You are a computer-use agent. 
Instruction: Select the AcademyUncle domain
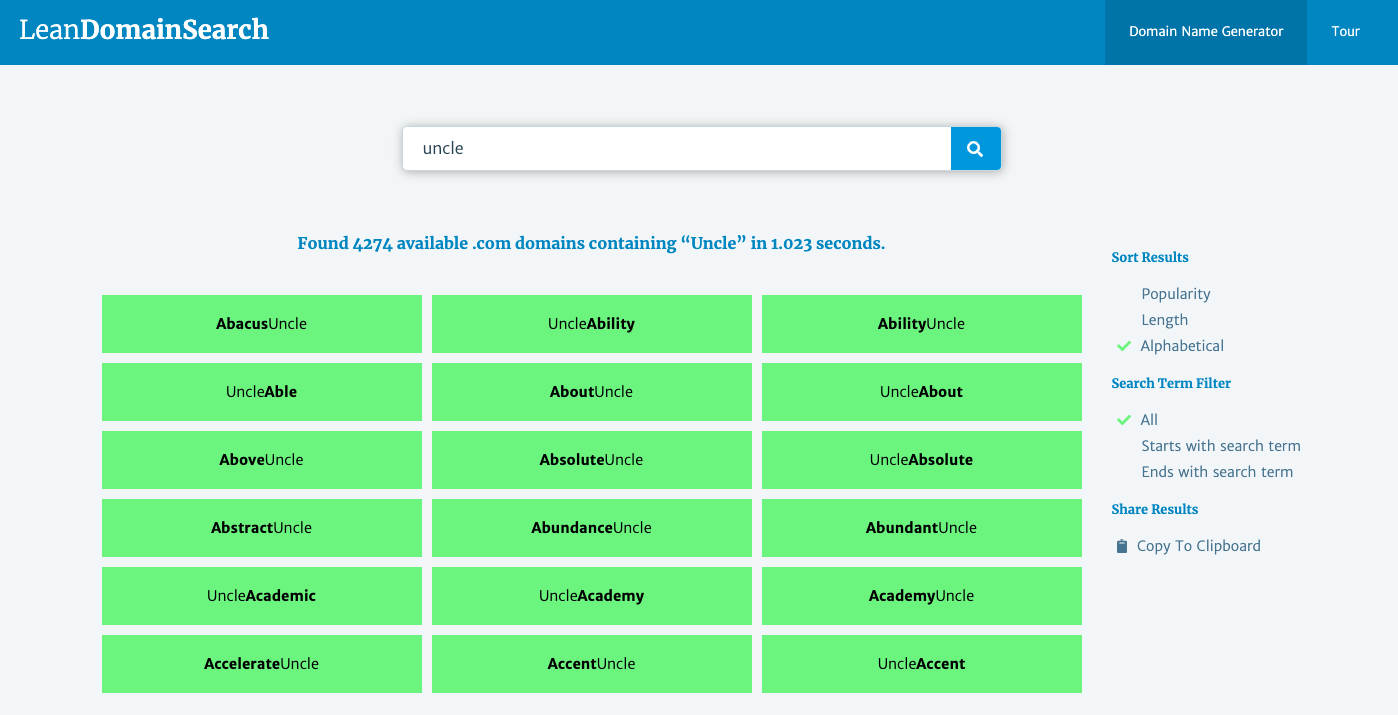point(922,596)
